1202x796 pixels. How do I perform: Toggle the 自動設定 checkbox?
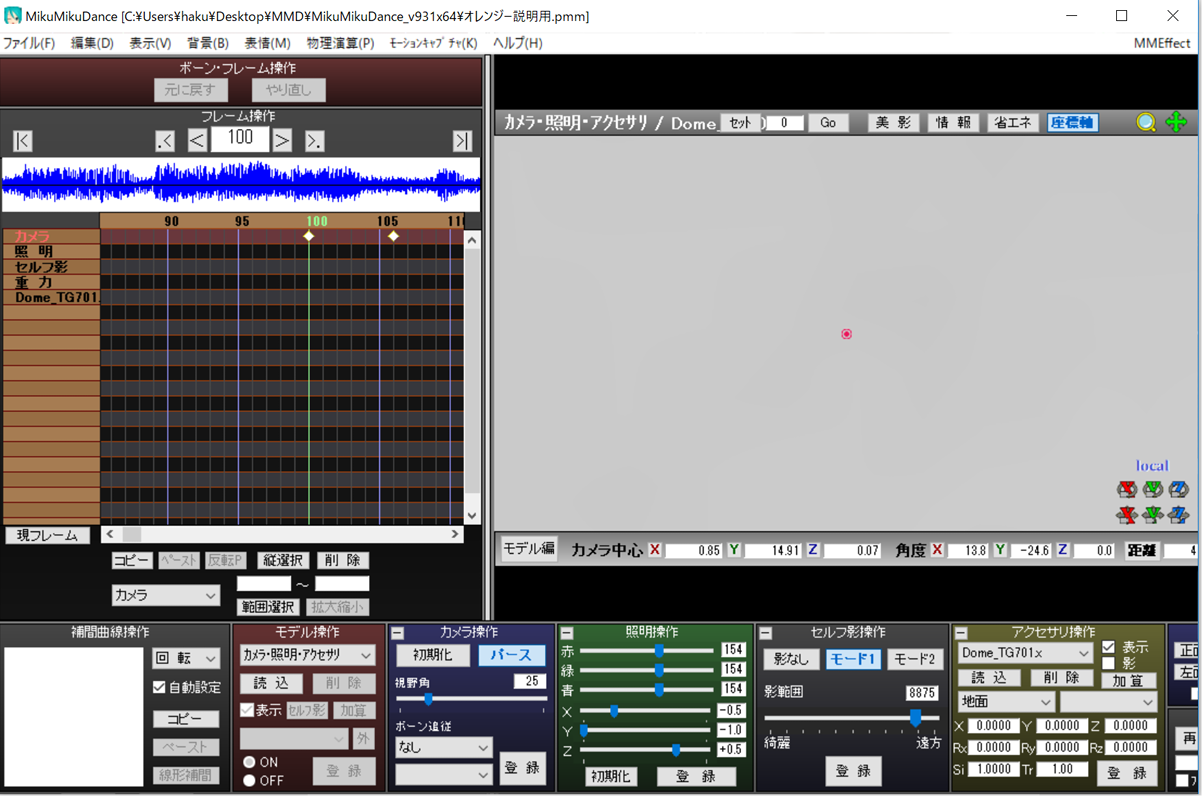coord(159,687)
